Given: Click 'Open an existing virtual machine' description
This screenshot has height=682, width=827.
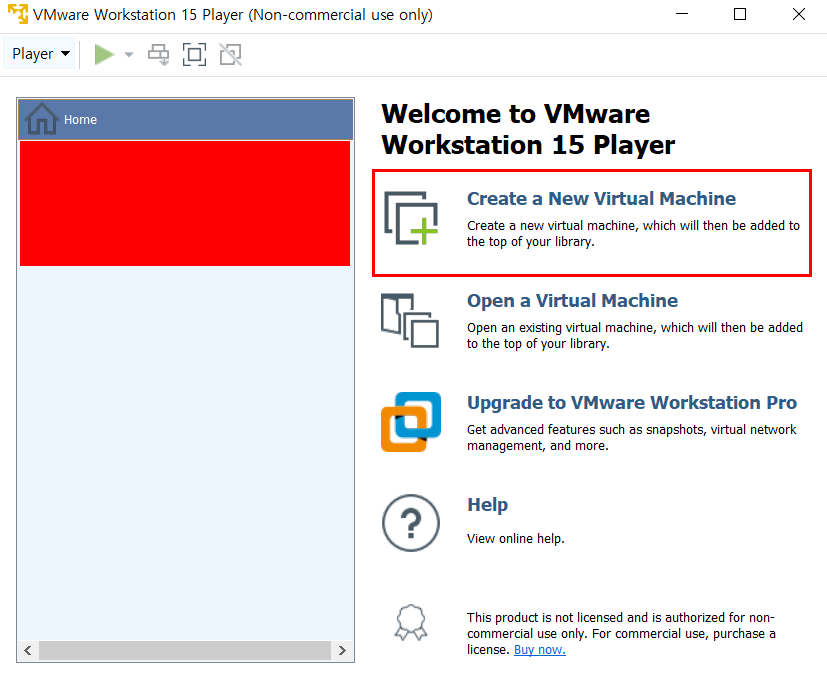Looking at the screenshot, I should click(634, 335).
